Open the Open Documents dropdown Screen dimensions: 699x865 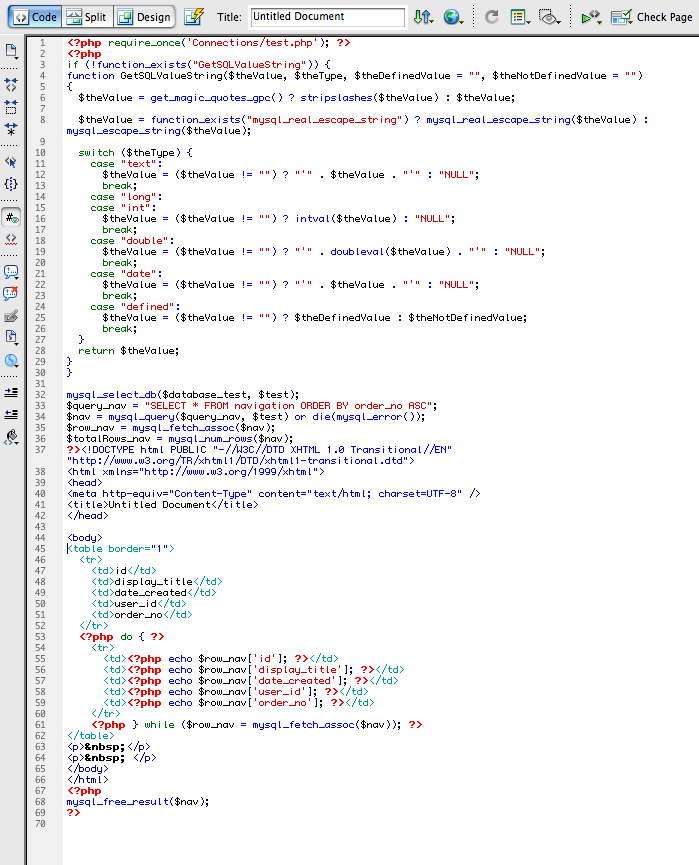(x=11, y=51)
